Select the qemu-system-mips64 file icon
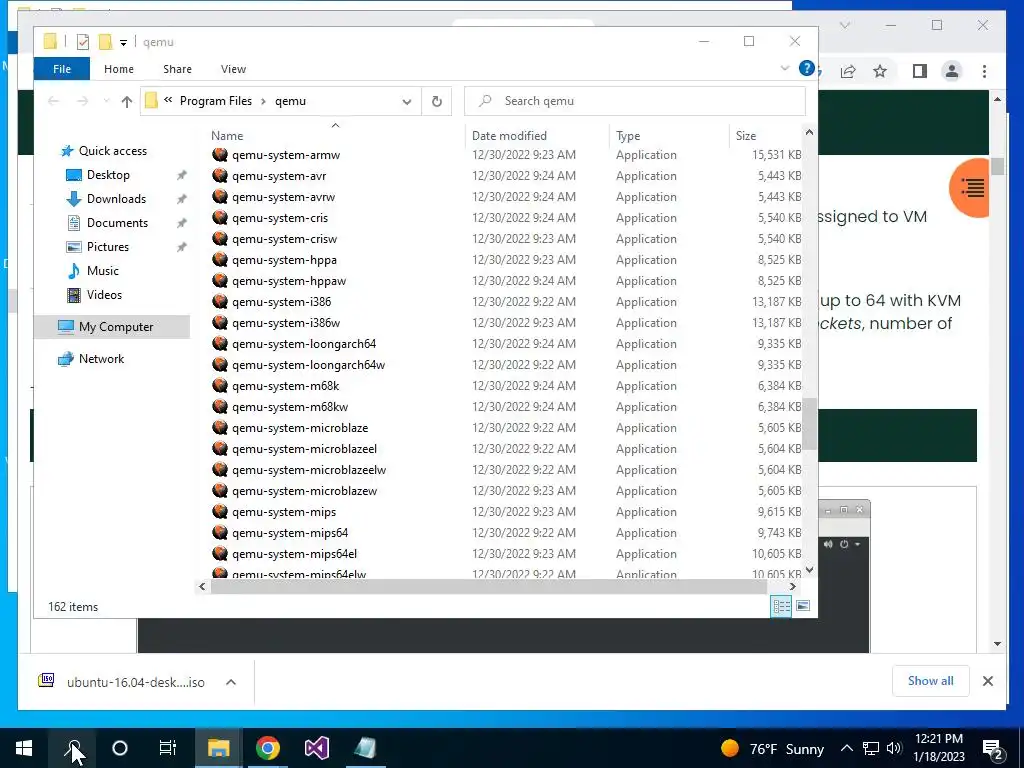Viewport: 1024px width, 768px height. (220, 533)
